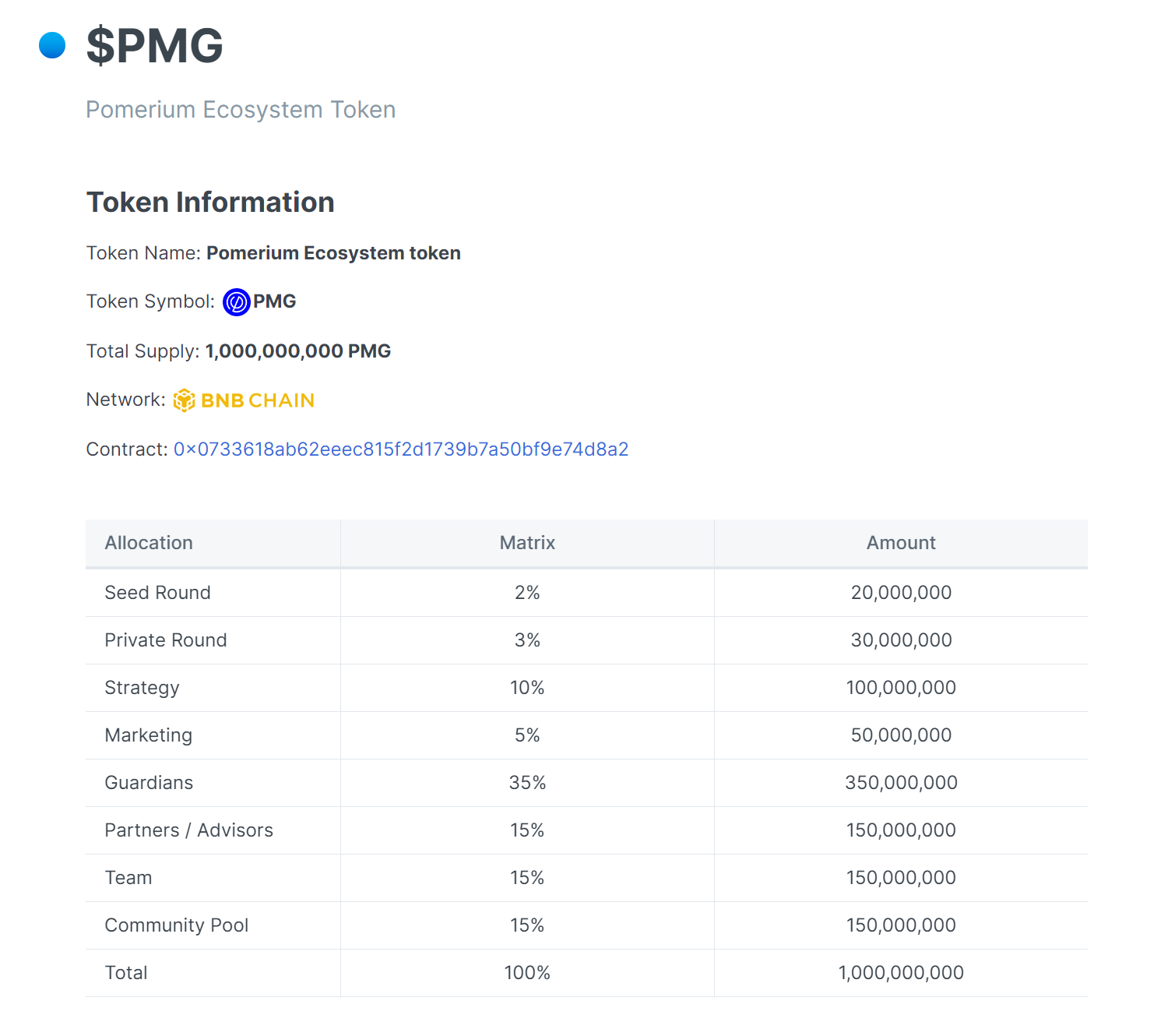Screen dimensions: 1161x1036
Task: Click the 150,000,000 cell in Community Pool row
Action: click(901, 925)
